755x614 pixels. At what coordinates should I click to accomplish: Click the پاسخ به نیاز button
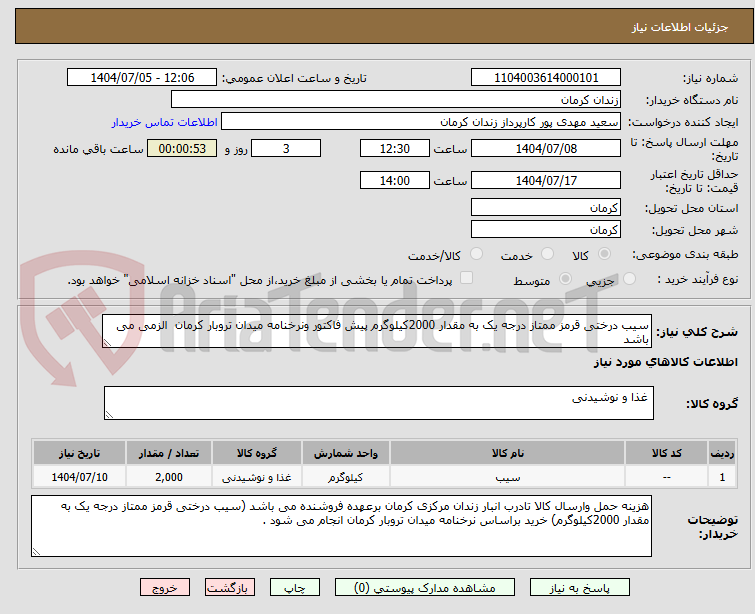click(580, 588)
